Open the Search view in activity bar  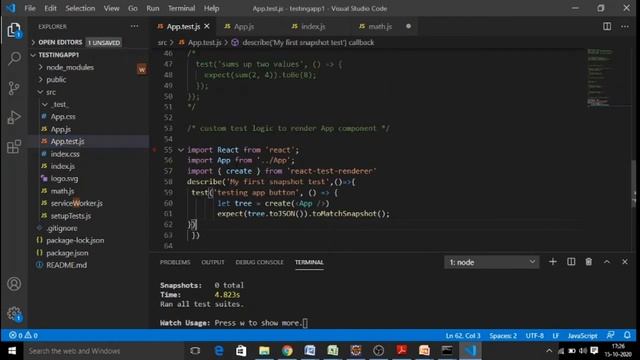click(14, 58)
